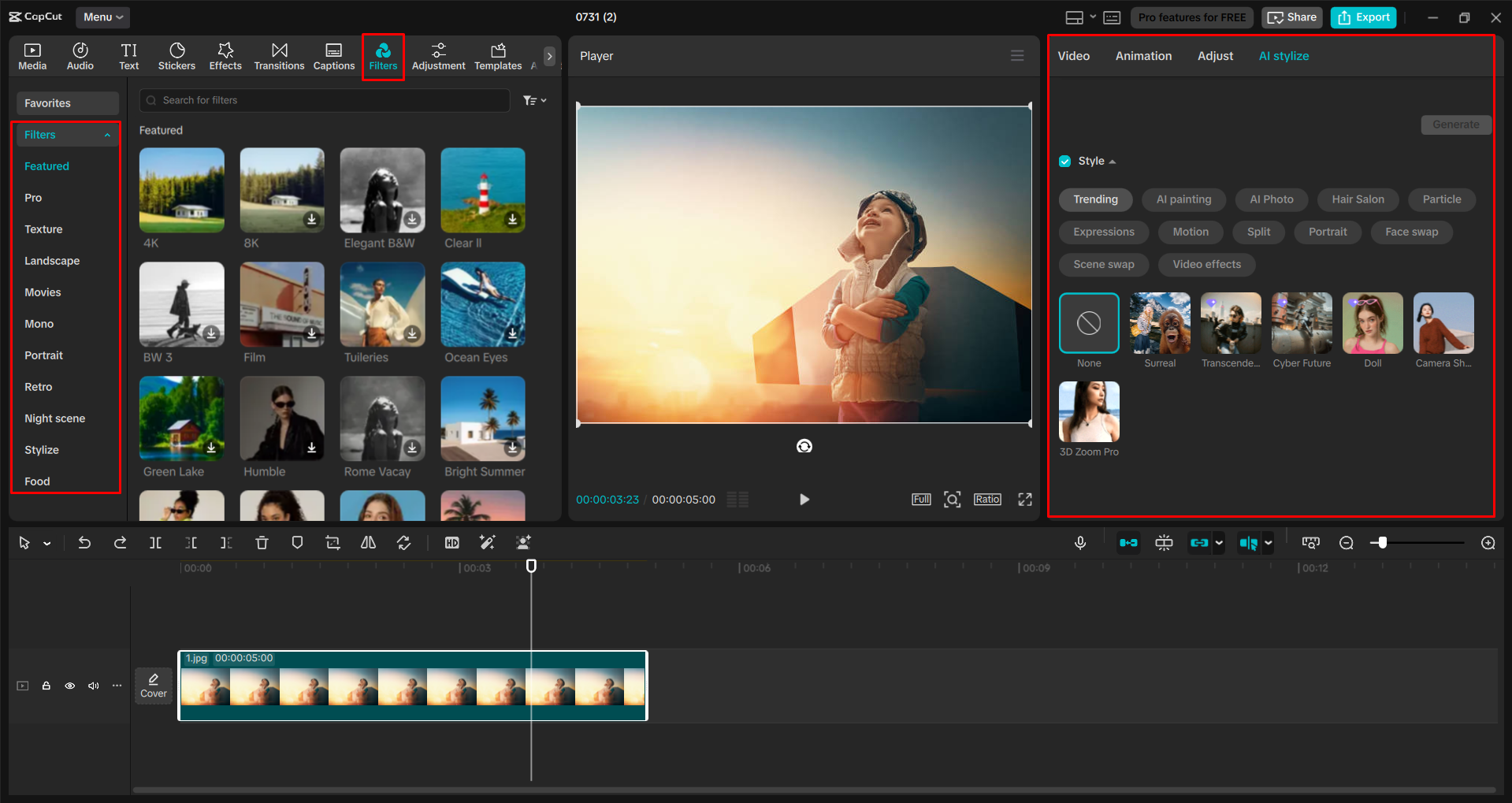Hide the track using eye icon
1512x803 pixels.
point(70,686)
